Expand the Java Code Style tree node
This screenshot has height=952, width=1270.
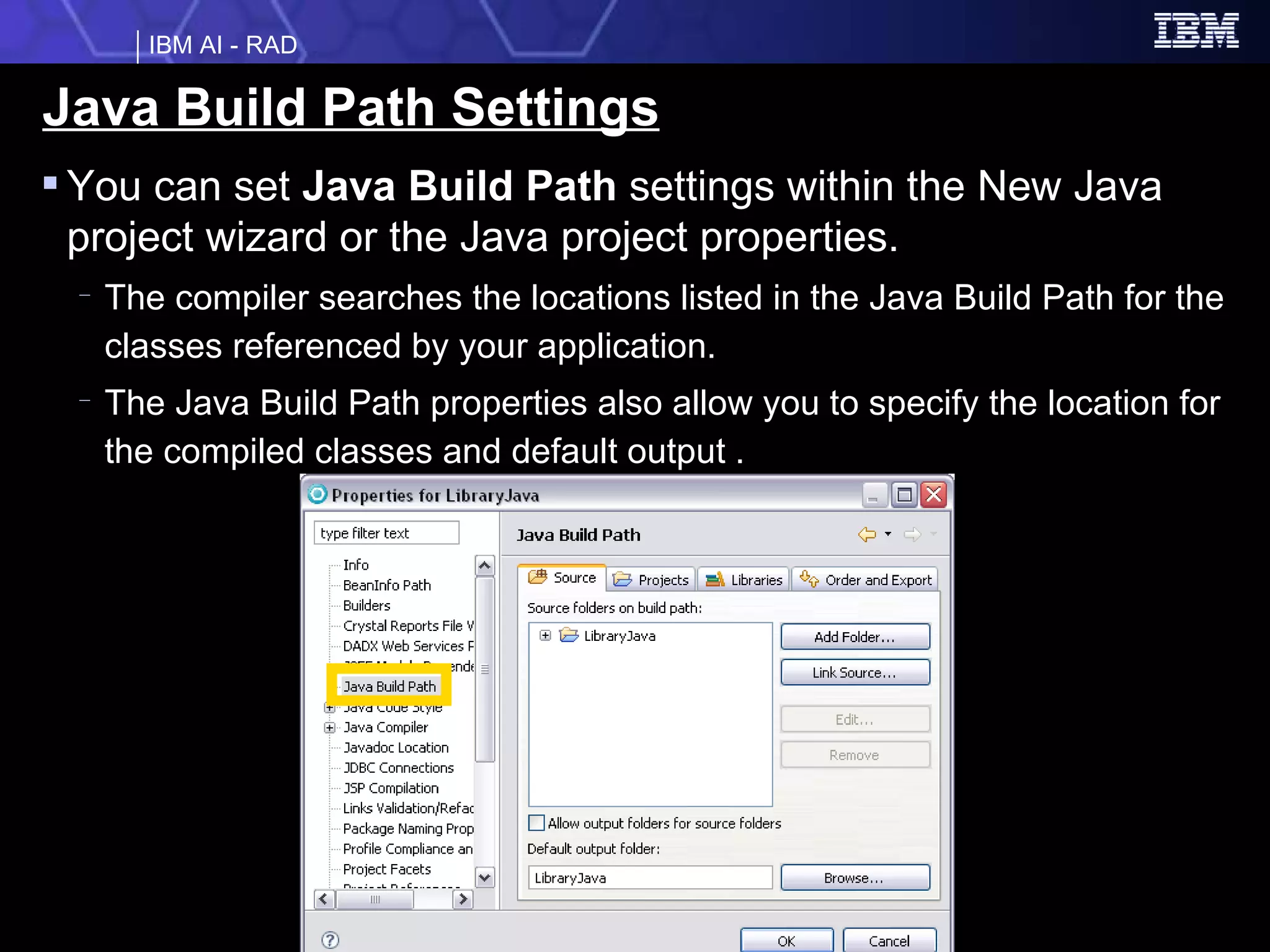click(330, 708)
